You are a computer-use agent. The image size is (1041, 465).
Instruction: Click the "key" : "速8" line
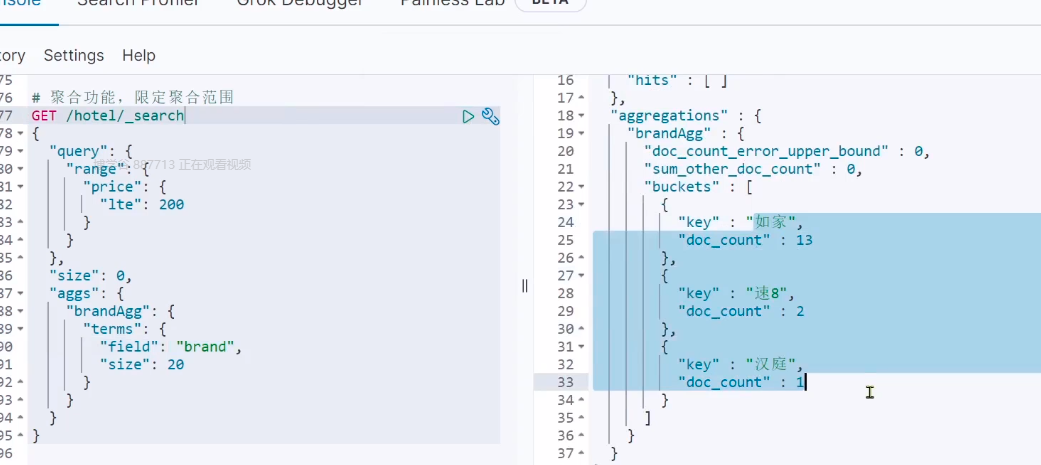coord(736,294)
